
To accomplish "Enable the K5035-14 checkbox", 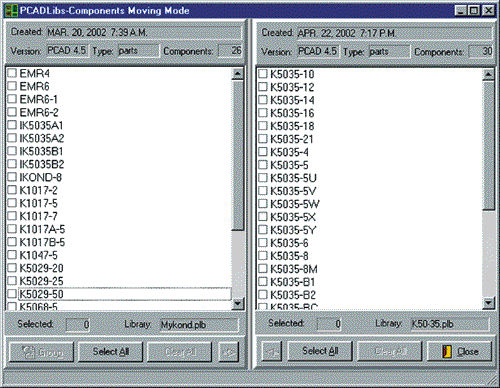I will click(x=263, y=100).
